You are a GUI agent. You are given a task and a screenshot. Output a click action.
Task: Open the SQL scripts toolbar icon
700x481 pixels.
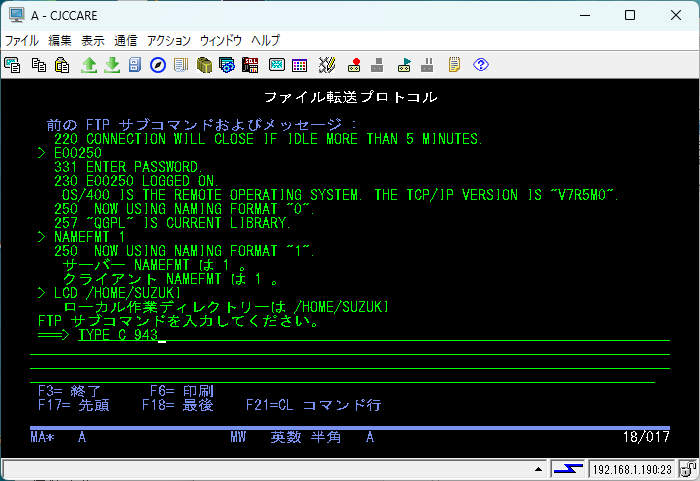pyautogui.click(x=250, y=65)
